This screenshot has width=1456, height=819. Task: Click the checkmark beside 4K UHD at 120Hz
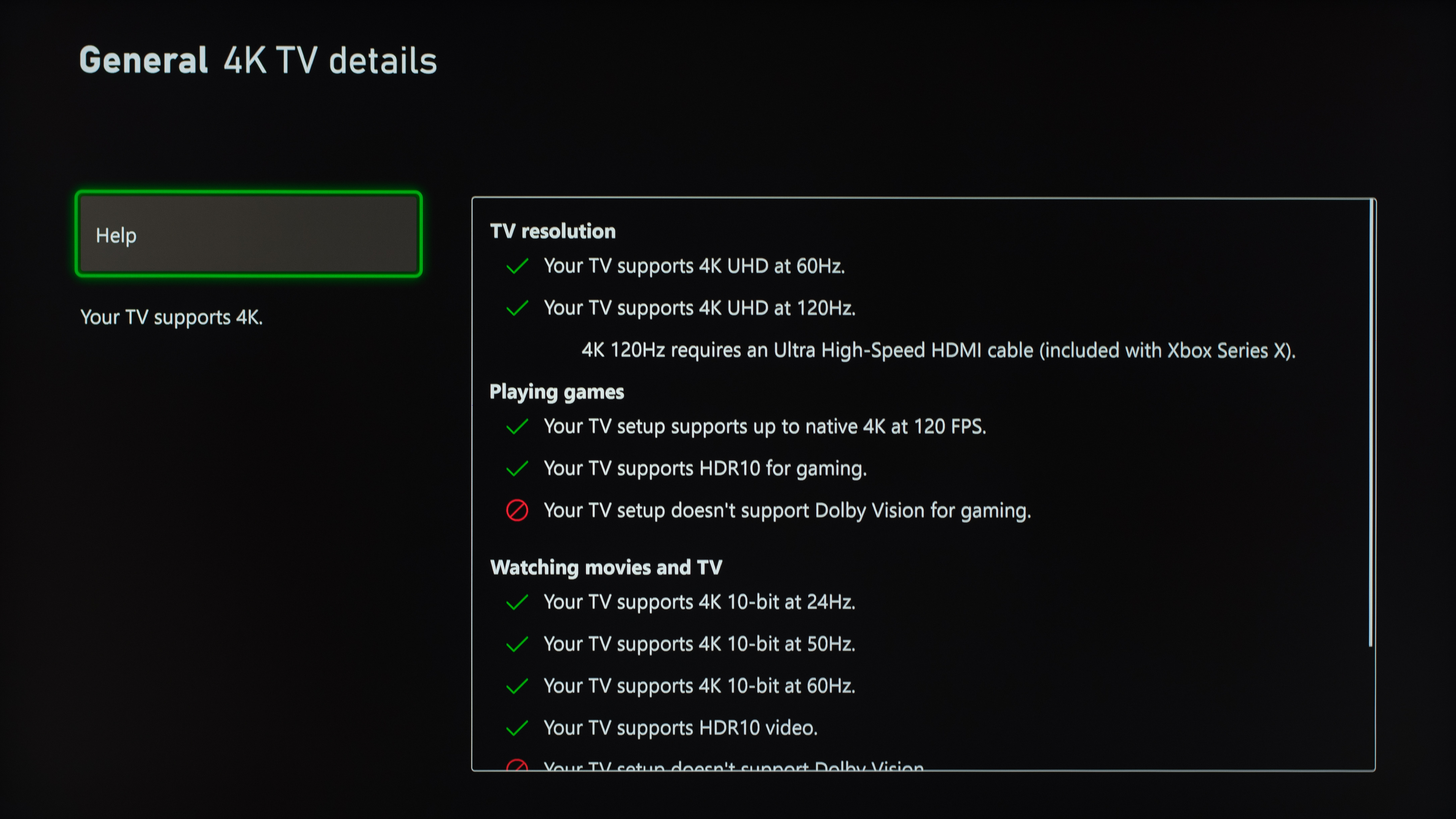pos(517,308)
